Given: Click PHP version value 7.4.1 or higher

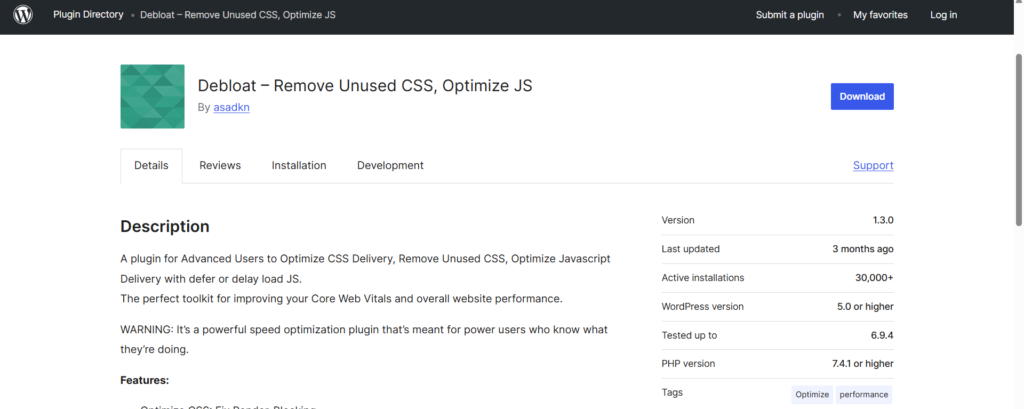Looking at the screenshot, I should [863, 363].
